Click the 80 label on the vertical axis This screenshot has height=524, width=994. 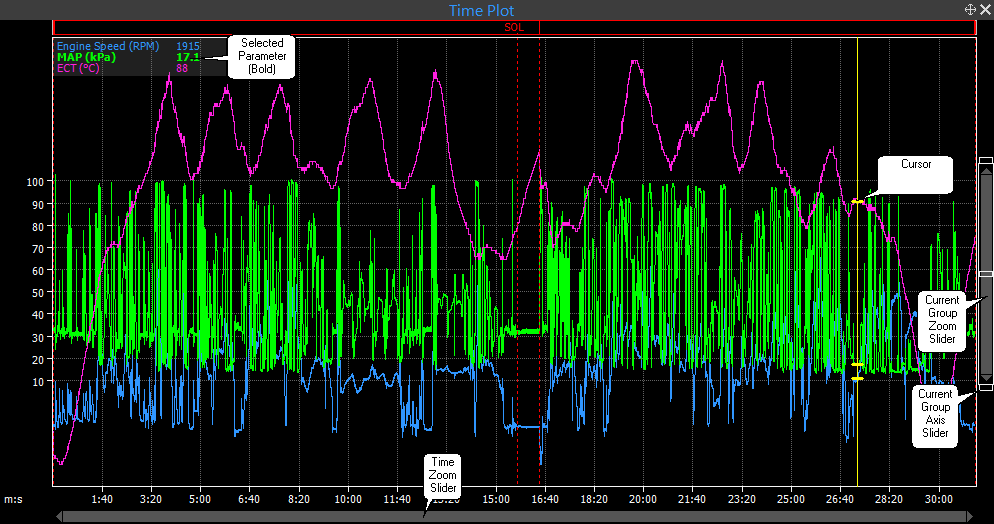[x=38, y=227]
